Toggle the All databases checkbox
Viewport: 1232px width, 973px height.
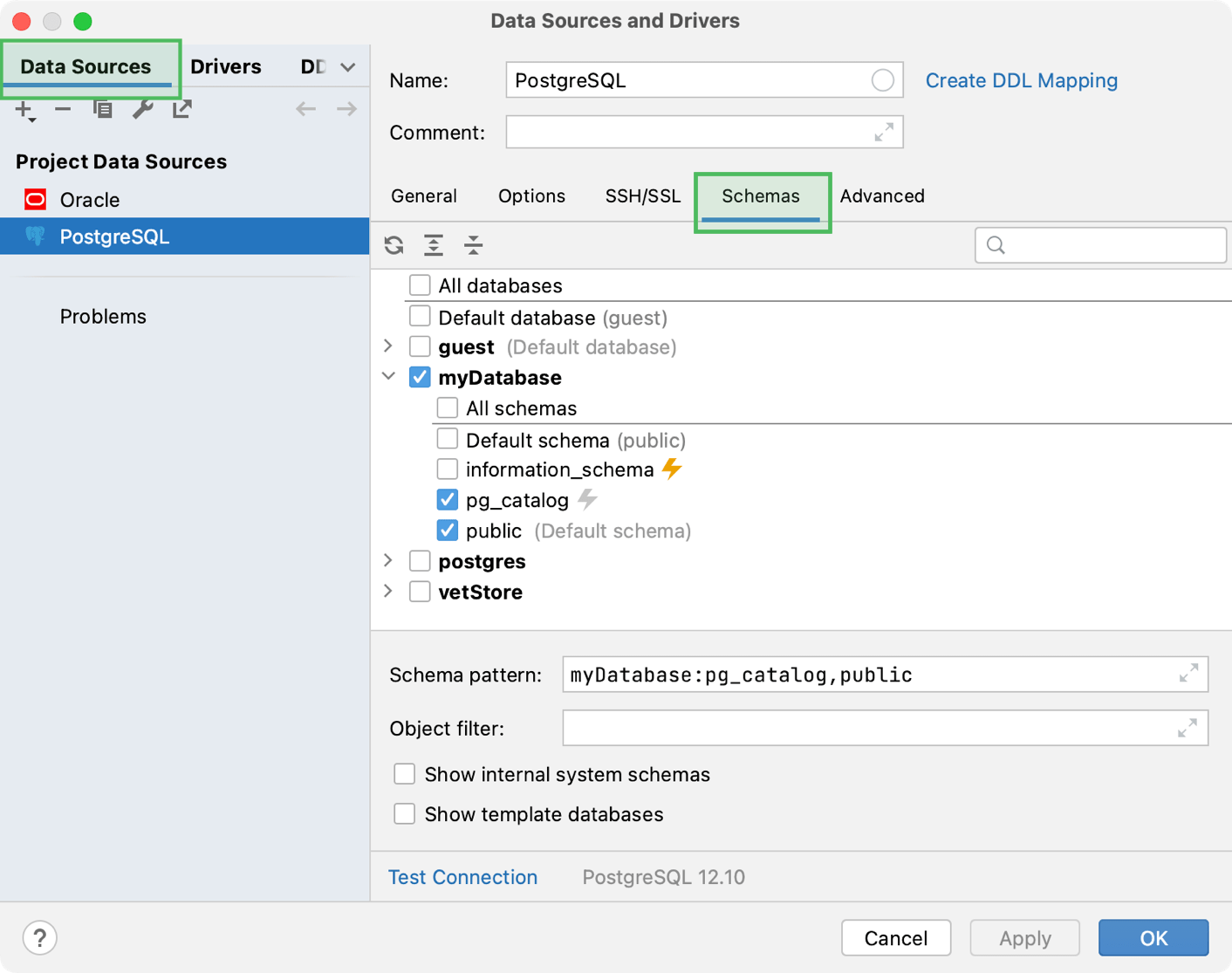[420, 285]
